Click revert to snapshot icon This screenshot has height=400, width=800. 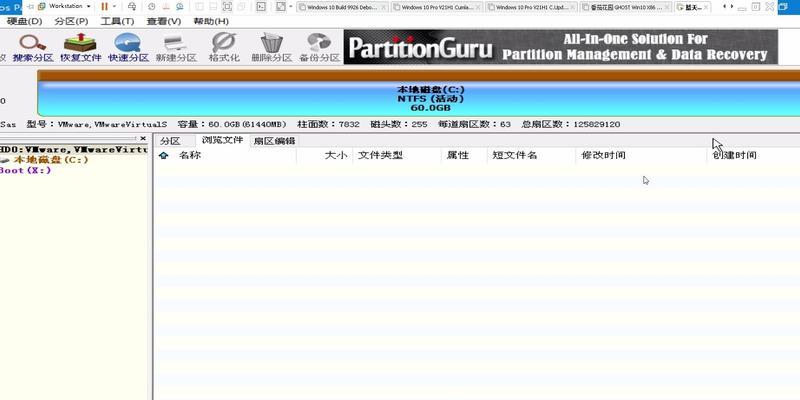[166, 7]
